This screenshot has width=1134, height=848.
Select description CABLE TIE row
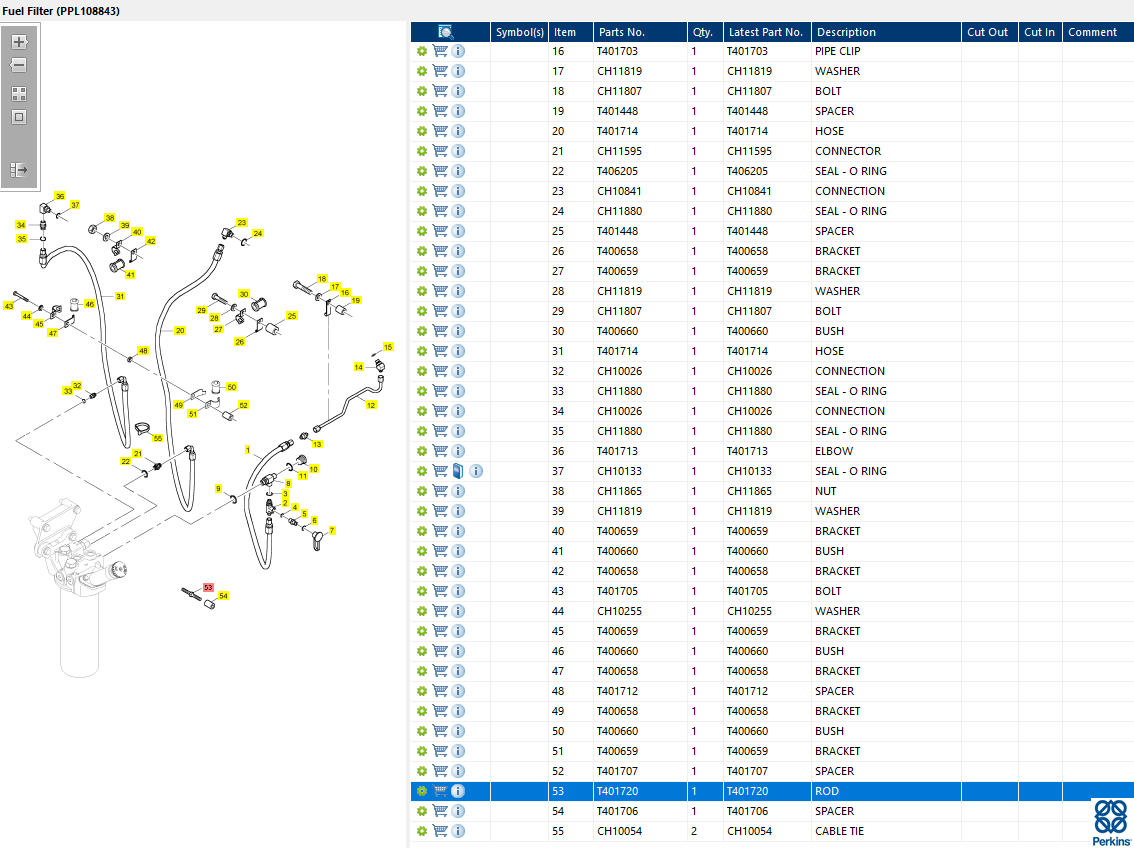pyautogui.click(x=839, y=831)
